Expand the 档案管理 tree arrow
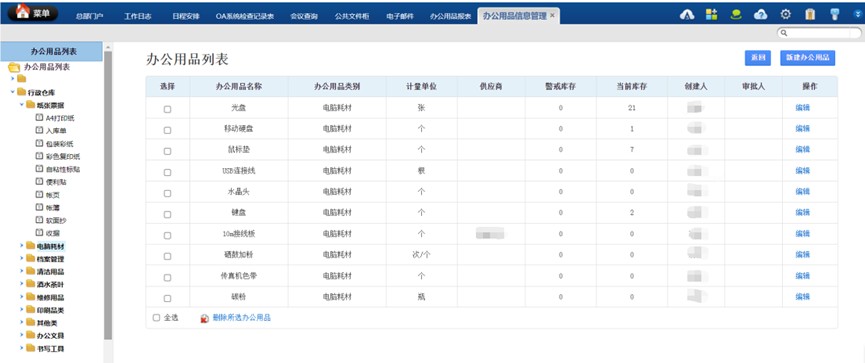Image resolution: width=865 pixels, height=363 pixels. coord(22,258)
